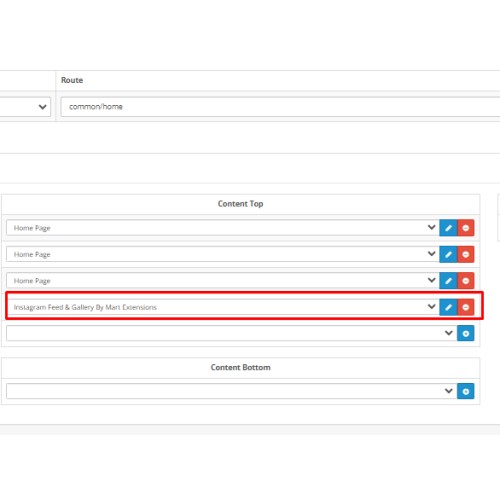This screenshot has width=500, height=500.
Task: Open the third Home Page dropdown
Action: 223,281
